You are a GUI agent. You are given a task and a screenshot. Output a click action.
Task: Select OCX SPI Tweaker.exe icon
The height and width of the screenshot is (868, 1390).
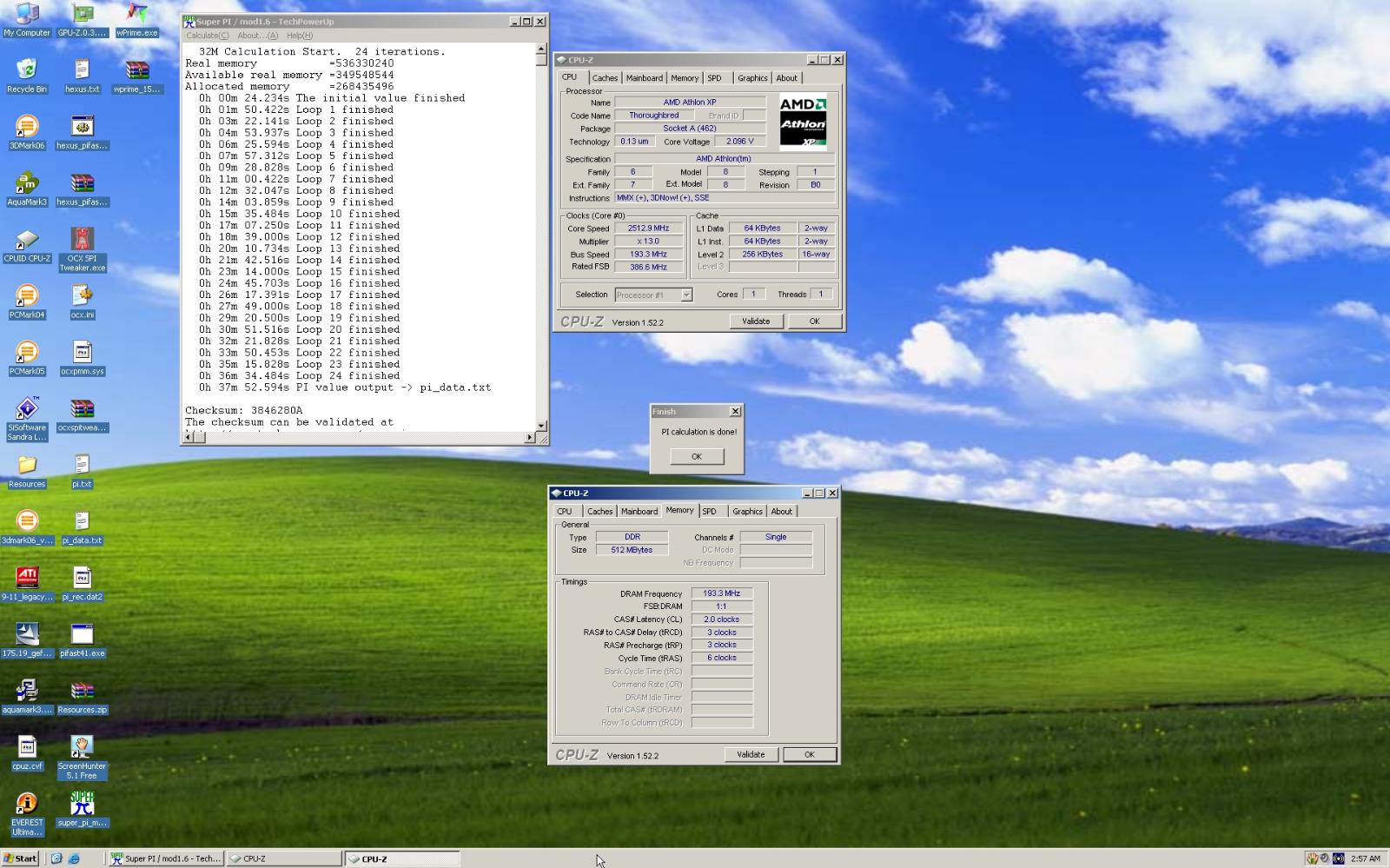click(x=82, y=249)
